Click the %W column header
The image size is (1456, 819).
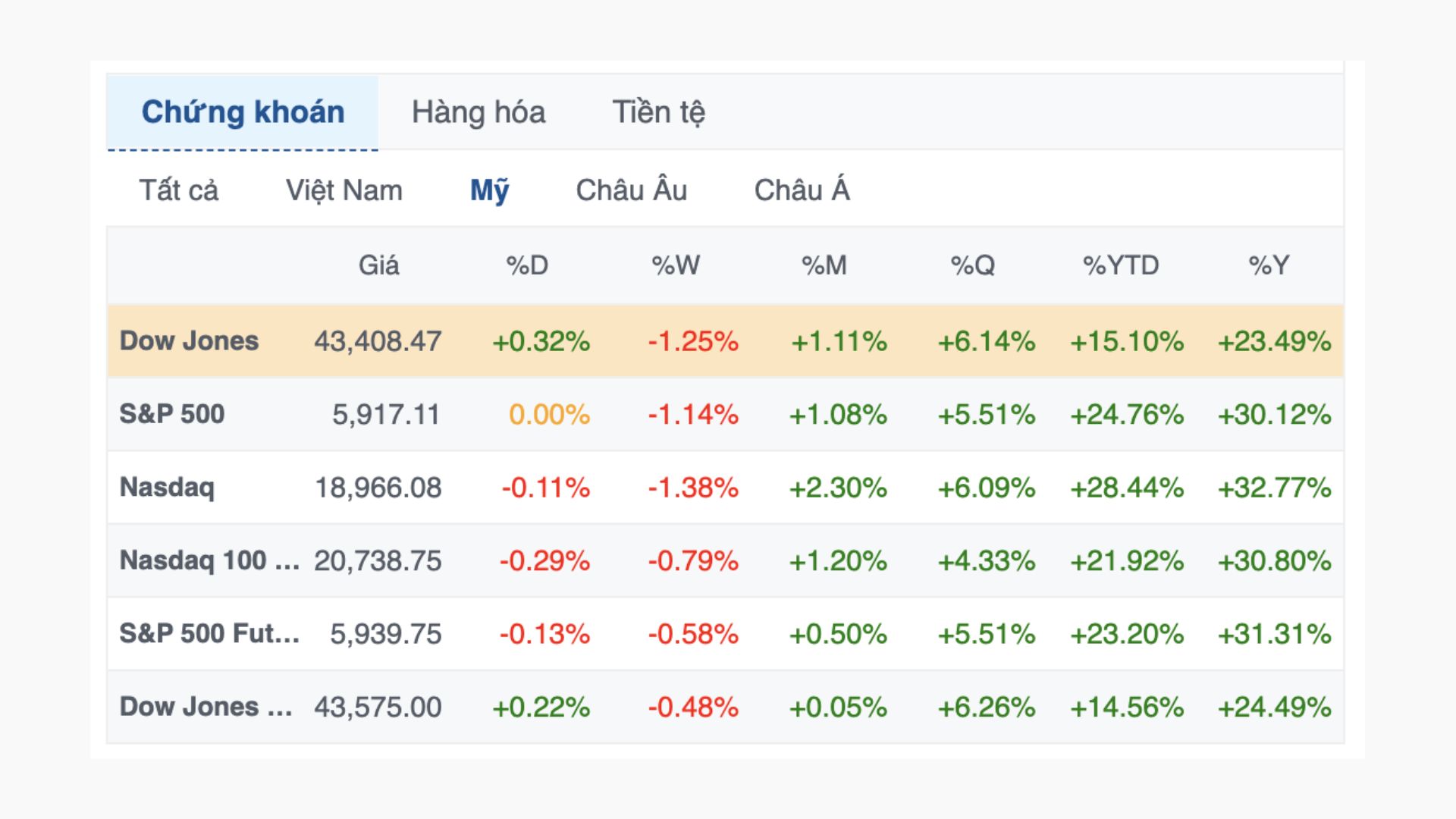[676, 265]
